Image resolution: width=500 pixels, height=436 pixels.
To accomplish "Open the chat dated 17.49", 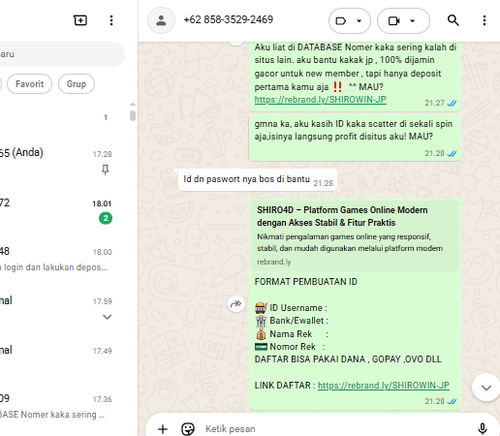I will pos(63,358).
